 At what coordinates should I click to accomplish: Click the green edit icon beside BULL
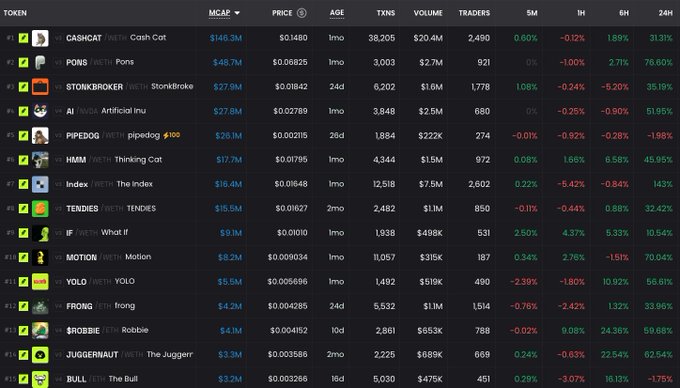tap(23, 379)
